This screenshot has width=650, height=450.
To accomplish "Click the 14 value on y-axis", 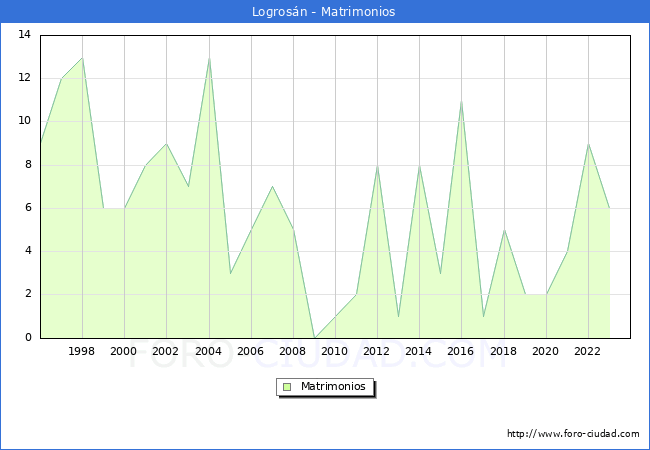I will coord(25,35).
